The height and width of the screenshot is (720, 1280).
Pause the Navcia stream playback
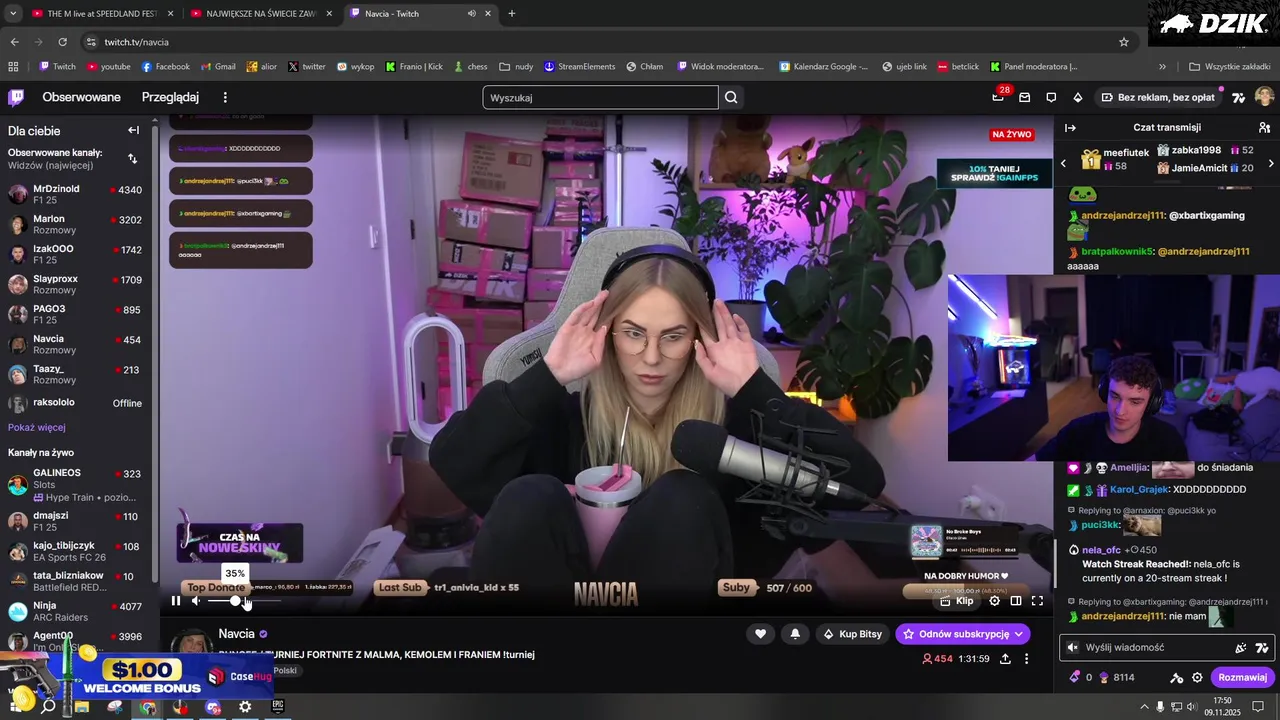point(176,601)
